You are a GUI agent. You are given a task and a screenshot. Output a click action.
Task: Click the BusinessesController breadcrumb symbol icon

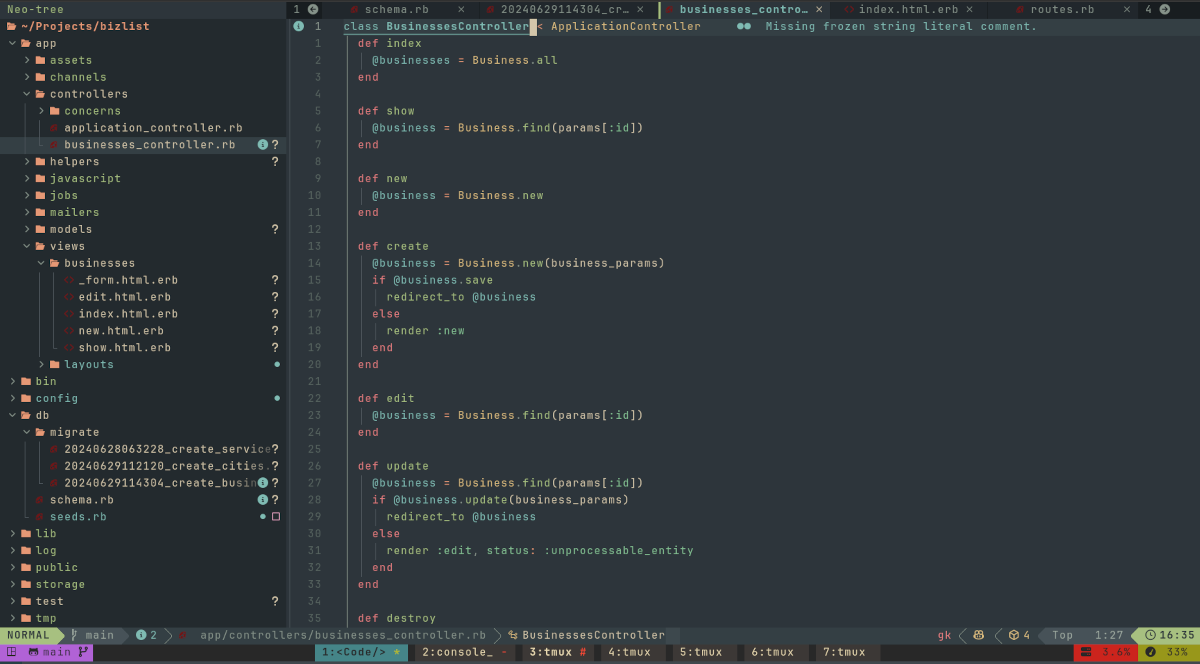[x=512, y=634]
